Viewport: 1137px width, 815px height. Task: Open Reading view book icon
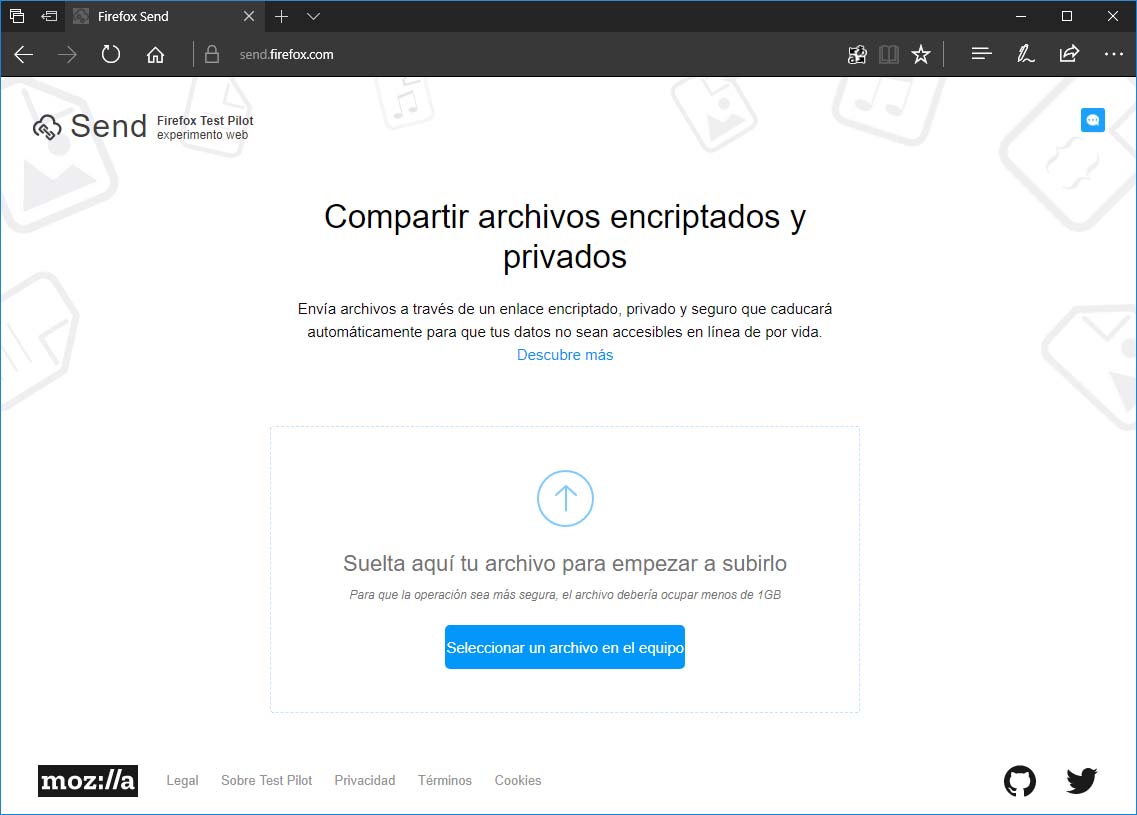click(889, 54)
